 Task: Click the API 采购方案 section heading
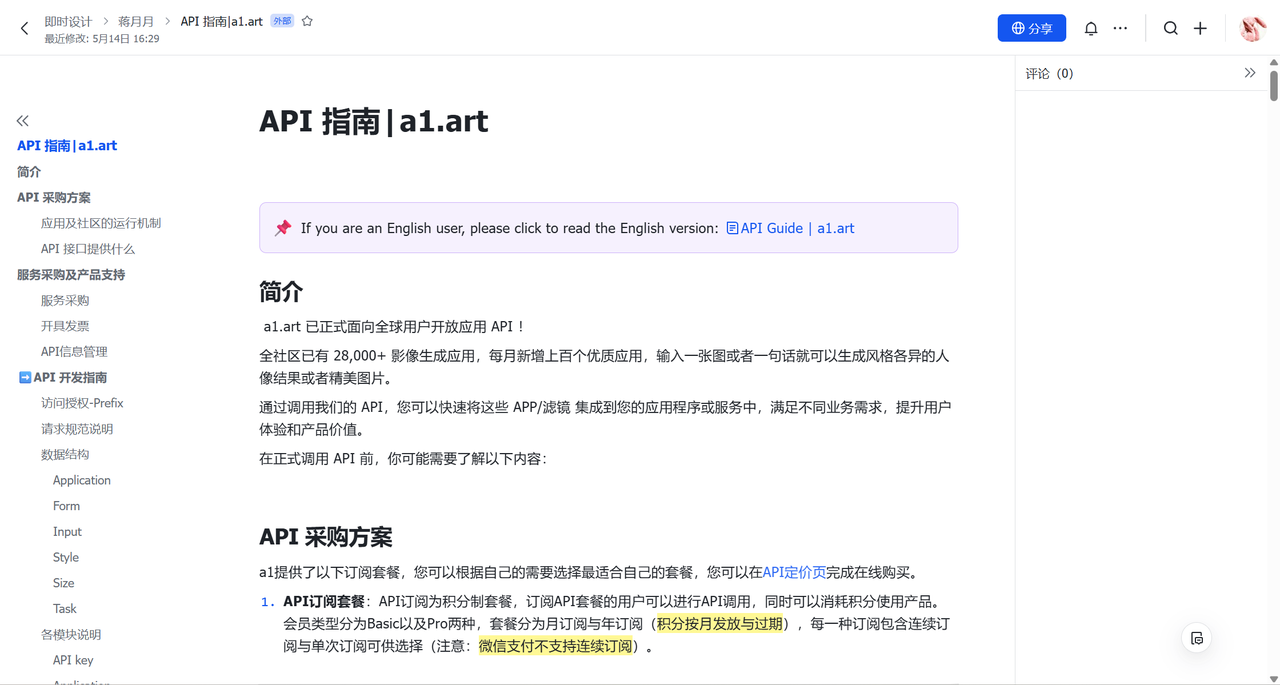(326, 536)
